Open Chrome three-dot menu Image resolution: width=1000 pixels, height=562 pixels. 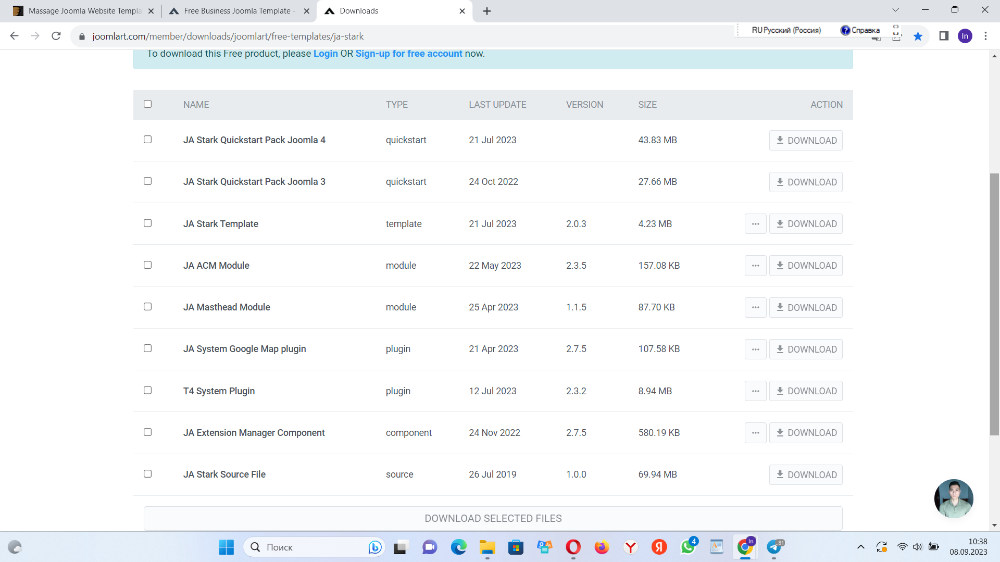coord(985,36)
